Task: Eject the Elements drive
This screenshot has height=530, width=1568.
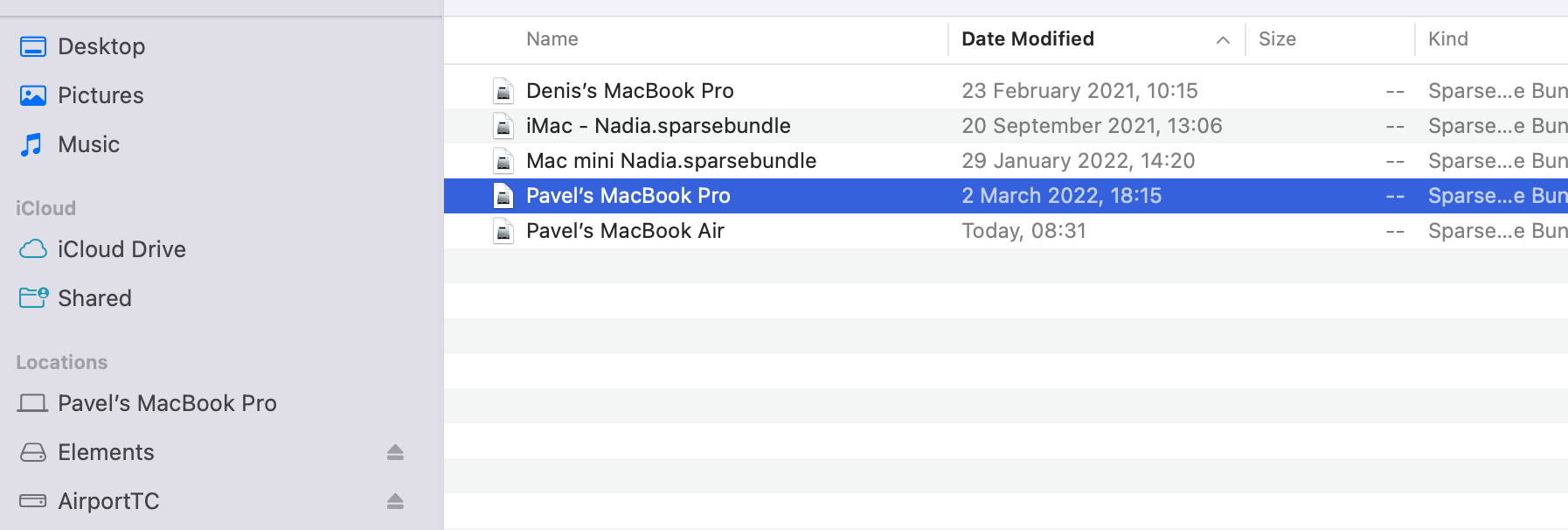Action: pyautogui.click(x=395, y=452)
